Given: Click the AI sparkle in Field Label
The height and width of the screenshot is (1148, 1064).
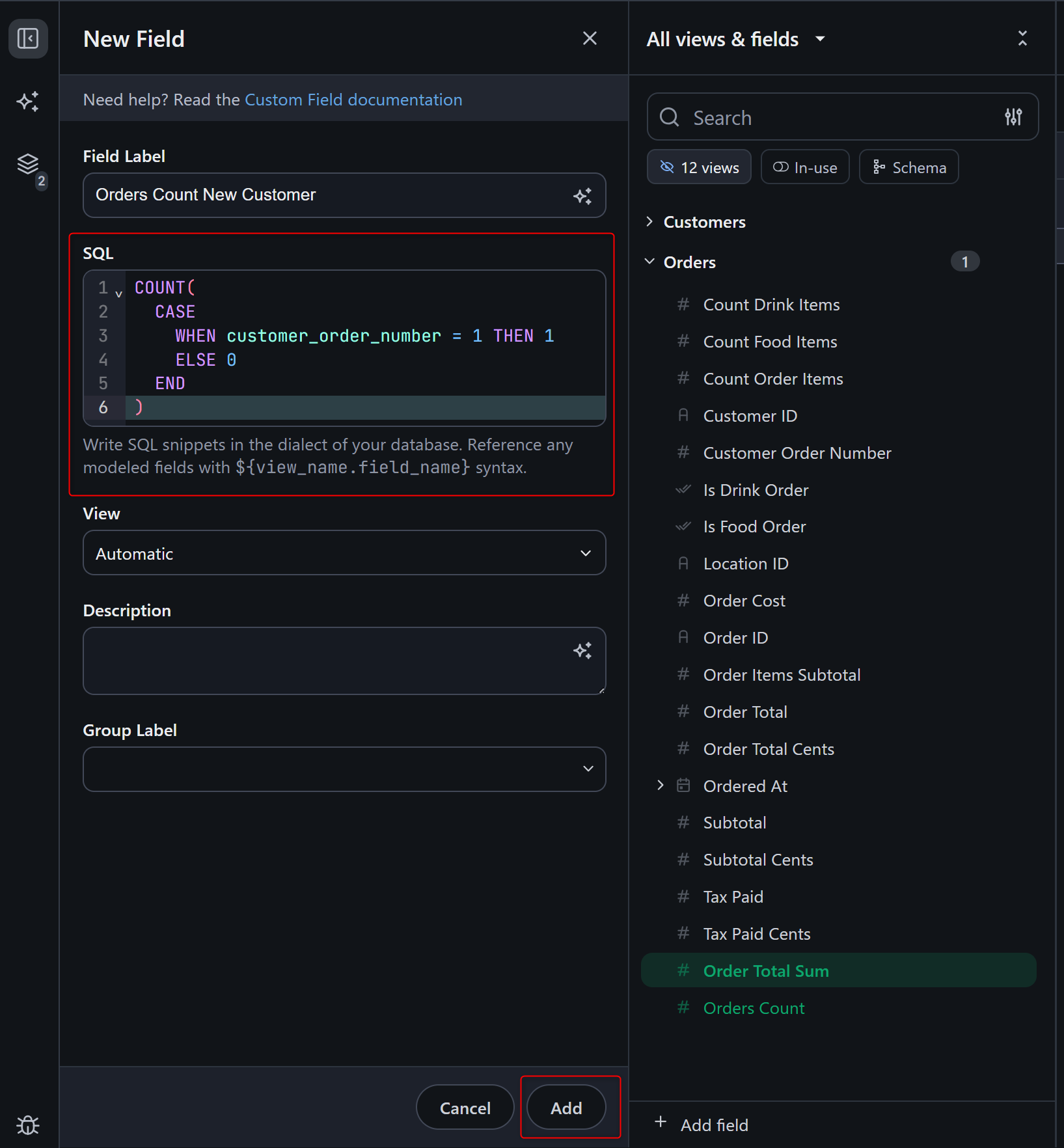Looking at the screenshot, I should tap(582, 196).
